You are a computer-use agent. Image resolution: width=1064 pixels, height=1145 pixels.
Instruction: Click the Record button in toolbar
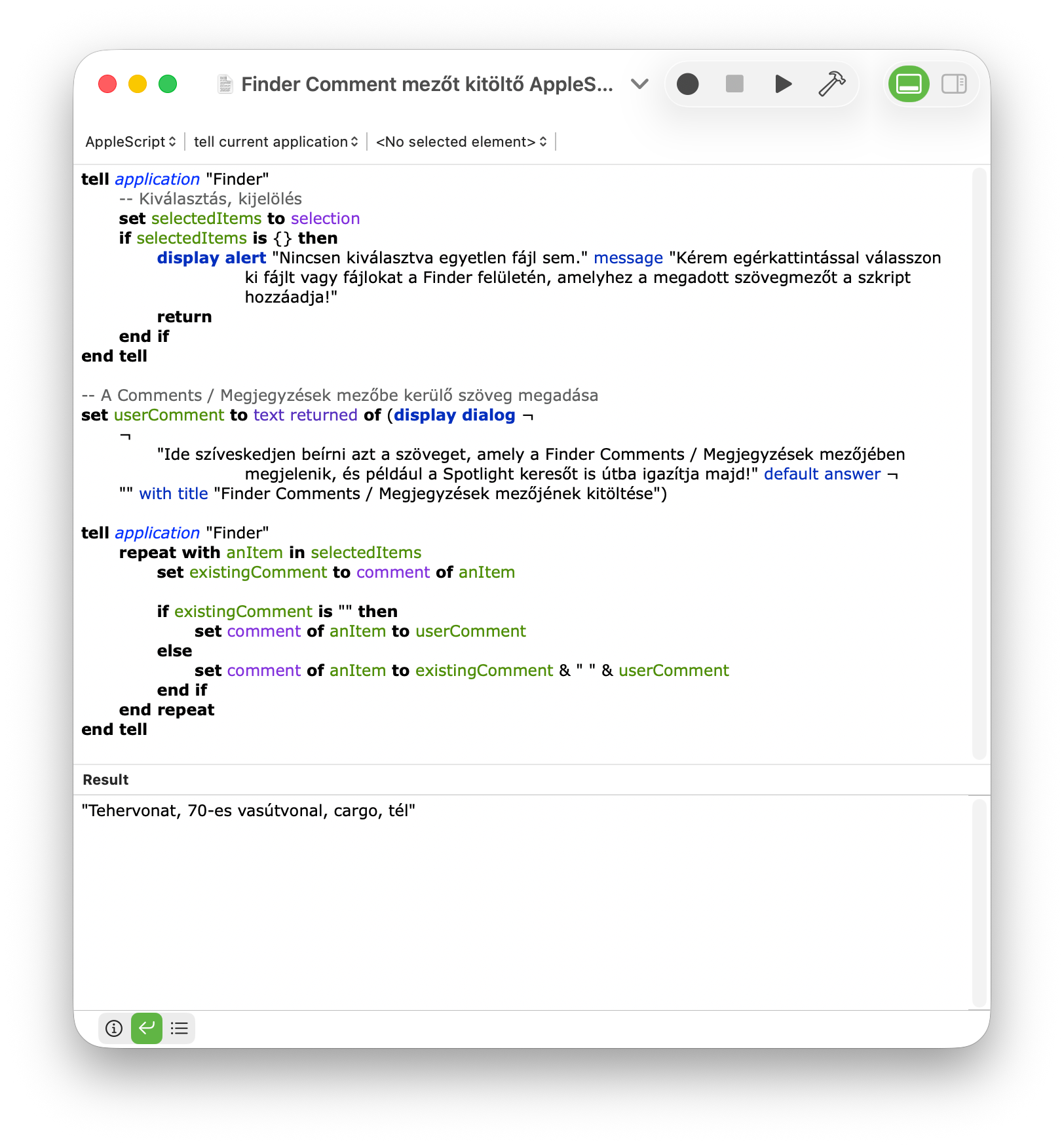click(687, 84)
